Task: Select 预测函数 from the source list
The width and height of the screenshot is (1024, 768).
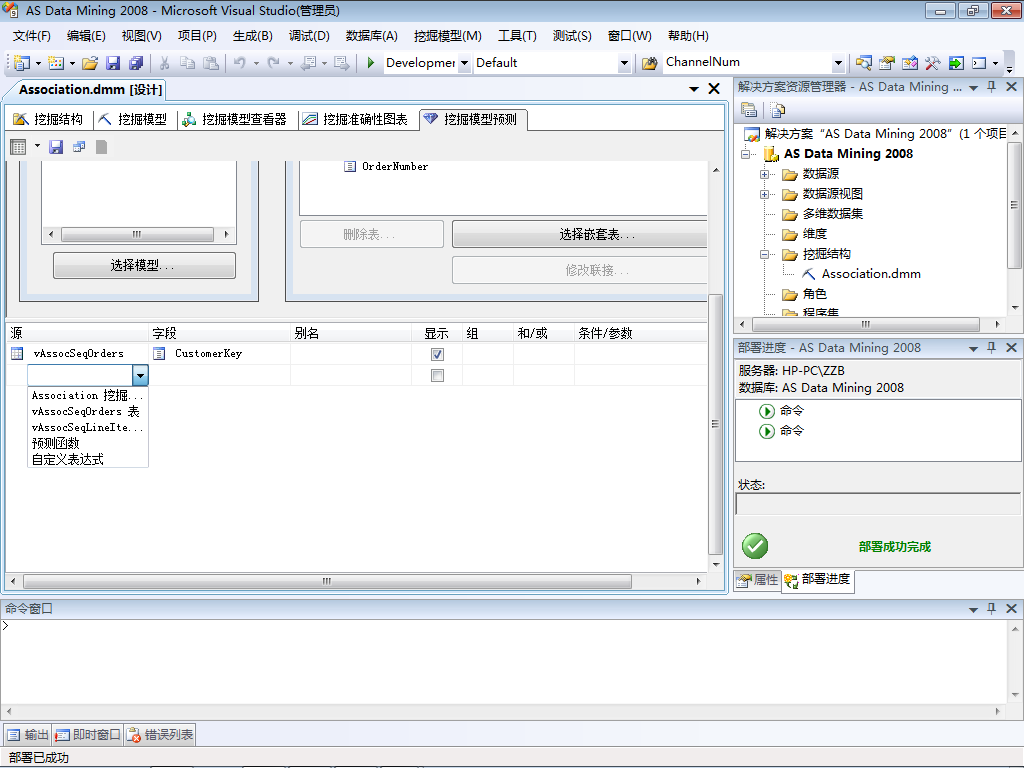Action: 88,443
